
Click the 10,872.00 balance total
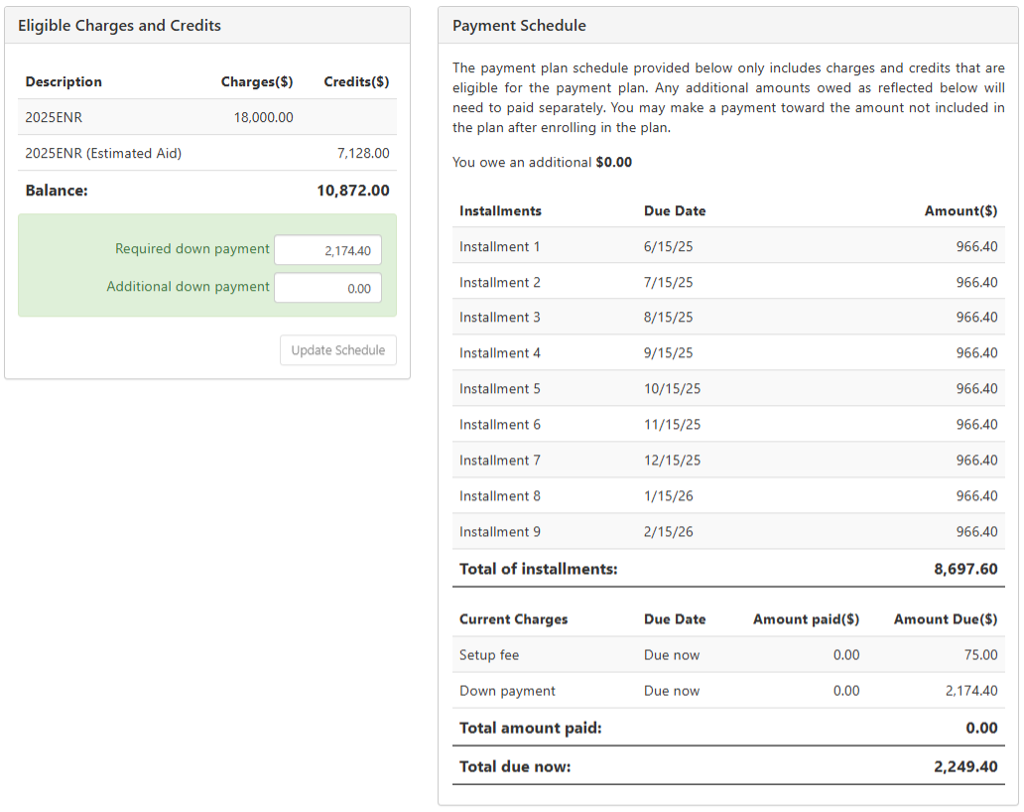point(353,190)
